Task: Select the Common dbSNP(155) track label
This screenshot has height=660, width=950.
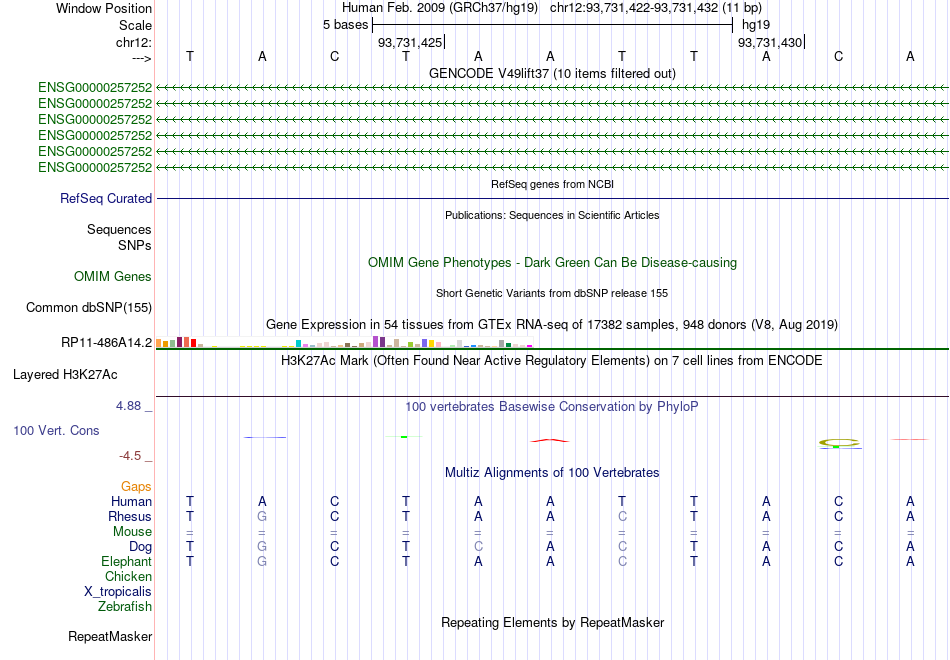Action: point(89,307)
